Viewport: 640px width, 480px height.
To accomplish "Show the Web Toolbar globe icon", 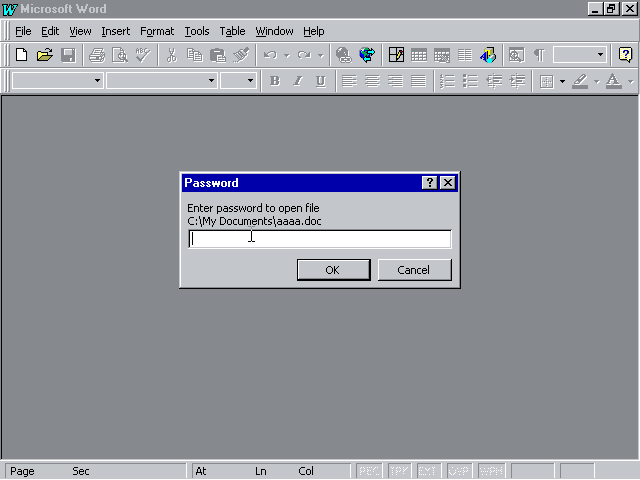I will pyautogui.click(x=367, y=55).
